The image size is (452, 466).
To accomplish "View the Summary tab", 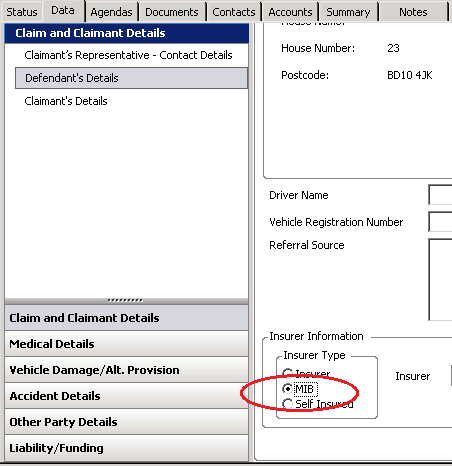I will pos(348,12).
